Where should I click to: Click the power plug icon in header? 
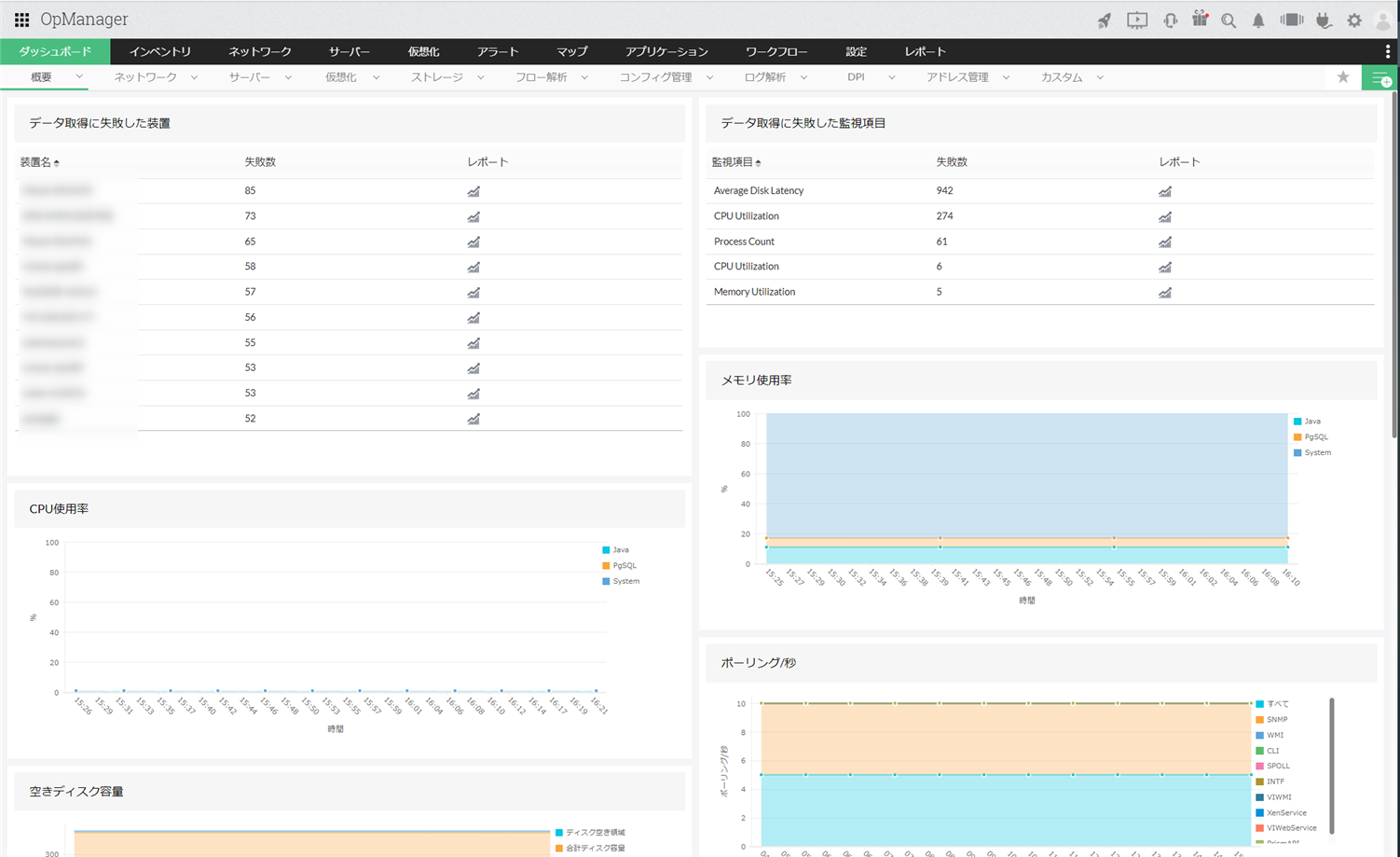(x=1324, y=21)
